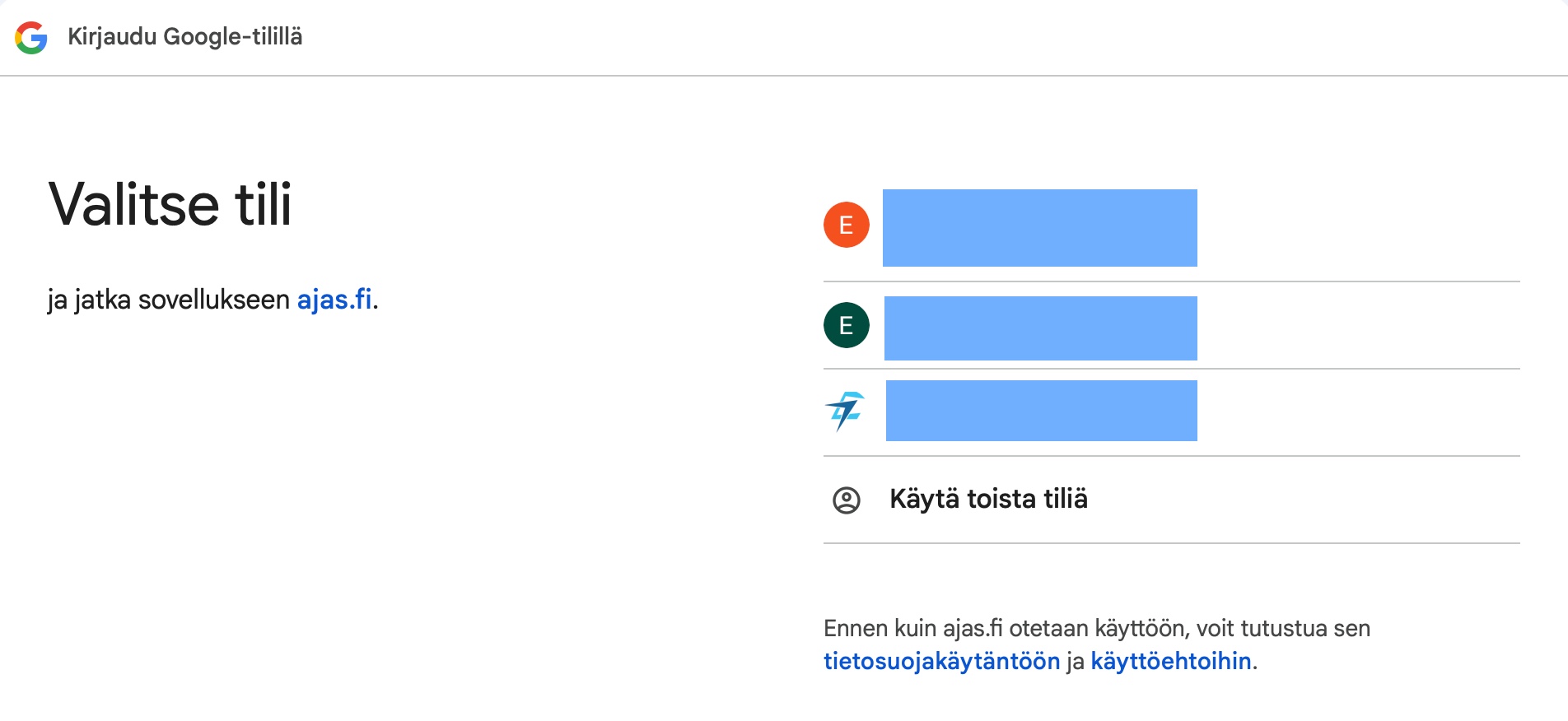Image resolution: width=1568 pixels, height=721 pixels.
Task: Open the ajas.fi link
Action: pos(334,300)
